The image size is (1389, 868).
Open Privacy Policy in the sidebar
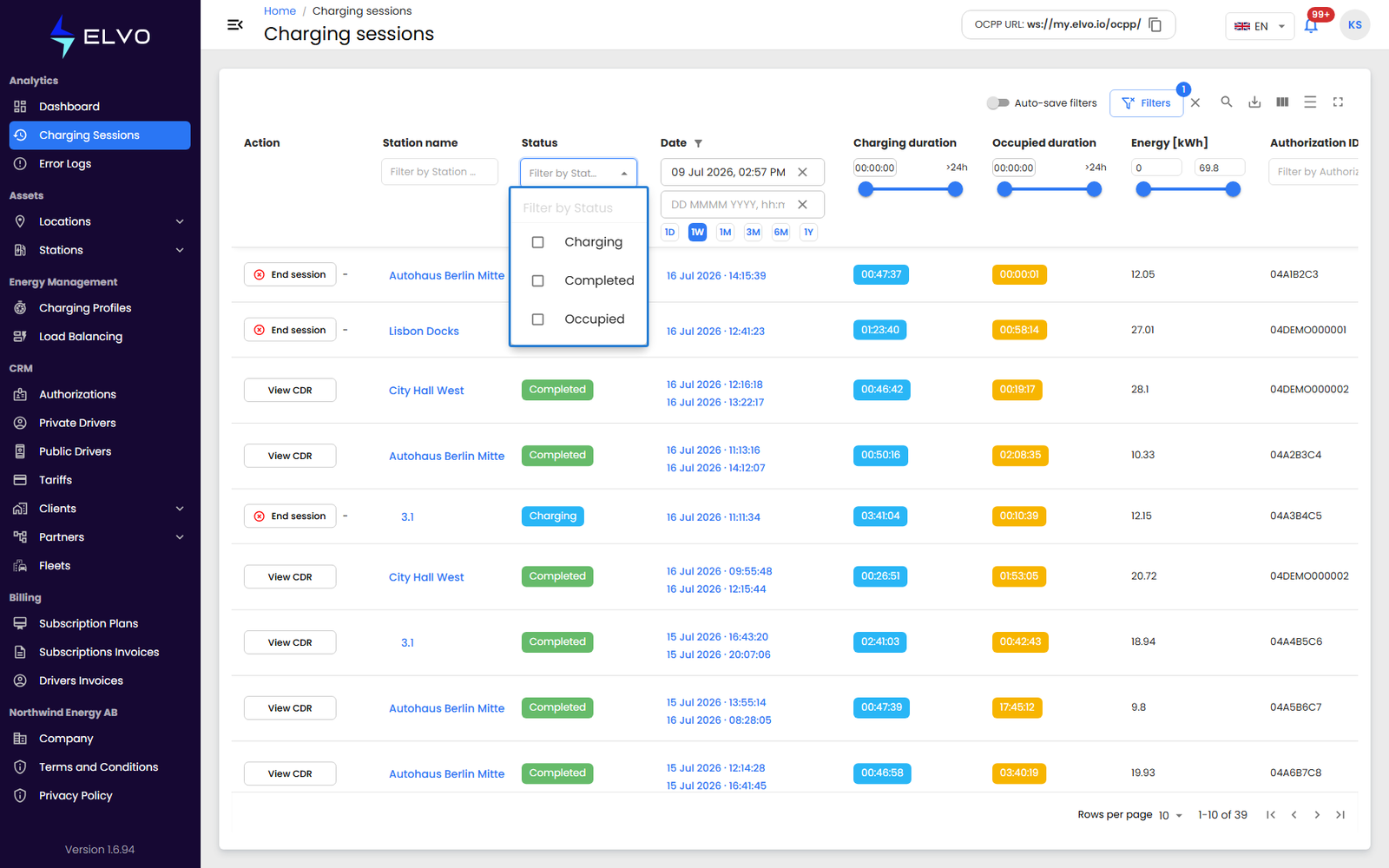(100, 796)
